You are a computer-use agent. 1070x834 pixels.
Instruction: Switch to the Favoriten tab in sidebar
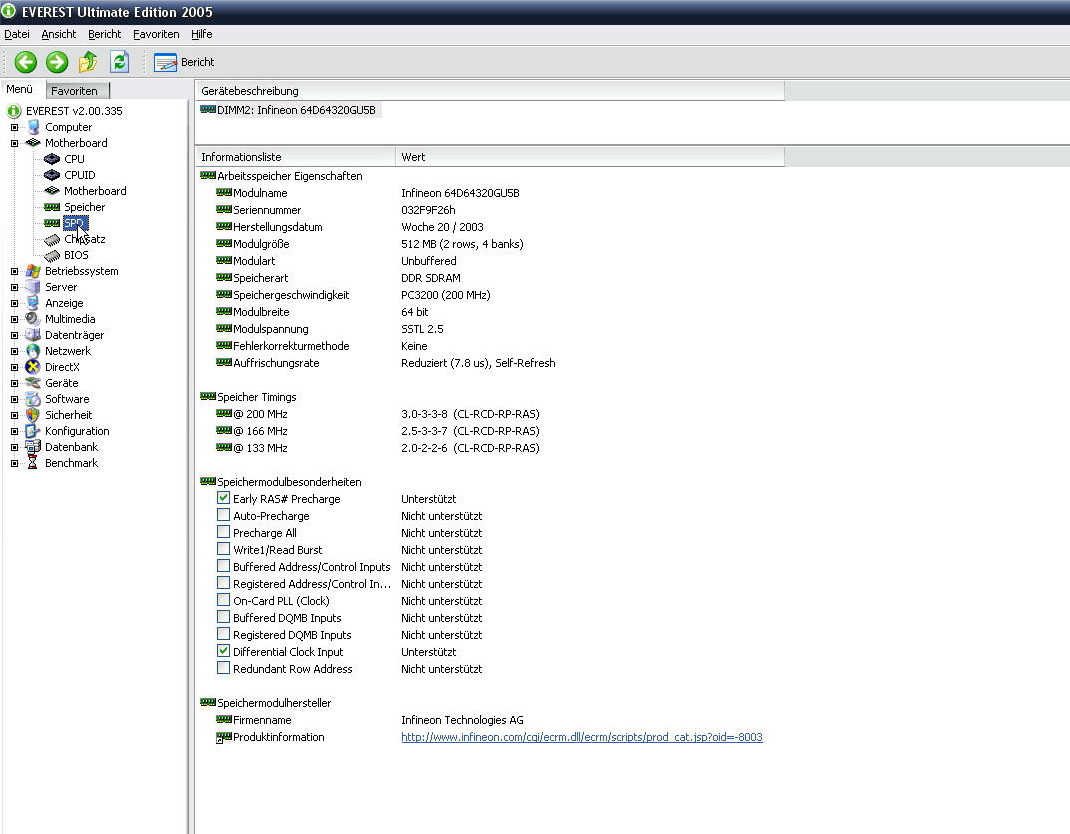(x=76, y=91)
